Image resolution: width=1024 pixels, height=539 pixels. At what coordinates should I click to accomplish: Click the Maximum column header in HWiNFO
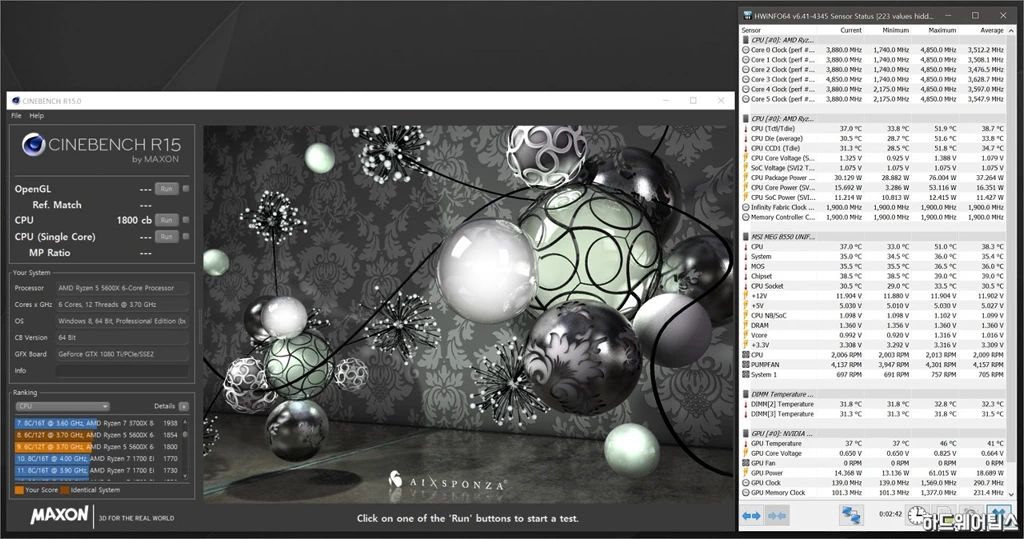point(934,30)
